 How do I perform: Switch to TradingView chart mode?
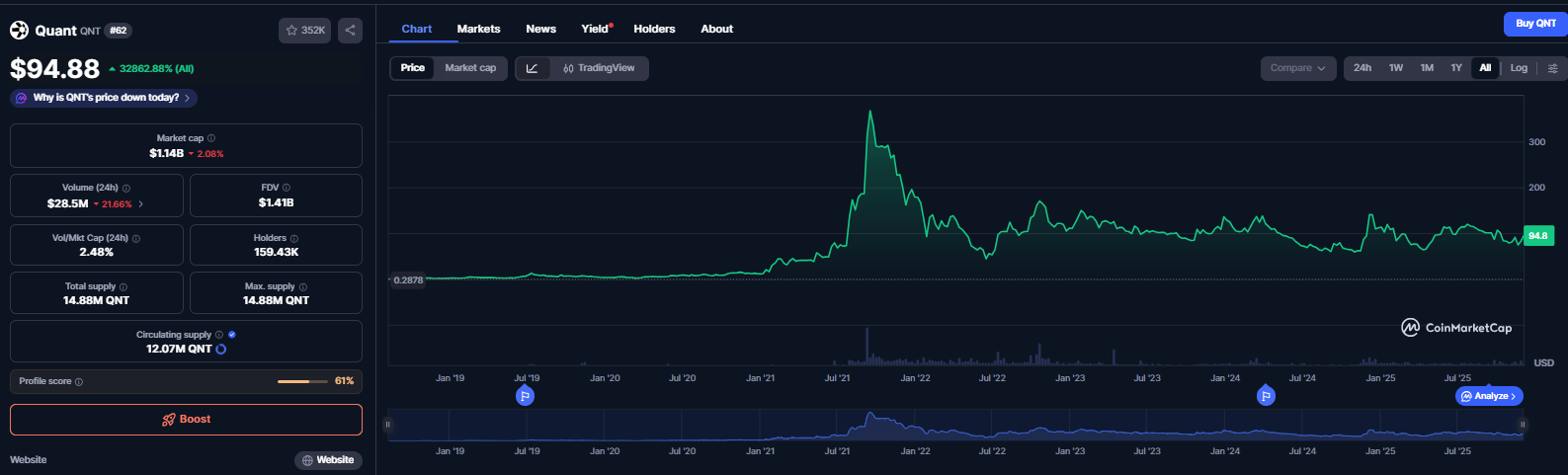click(599, 68)
